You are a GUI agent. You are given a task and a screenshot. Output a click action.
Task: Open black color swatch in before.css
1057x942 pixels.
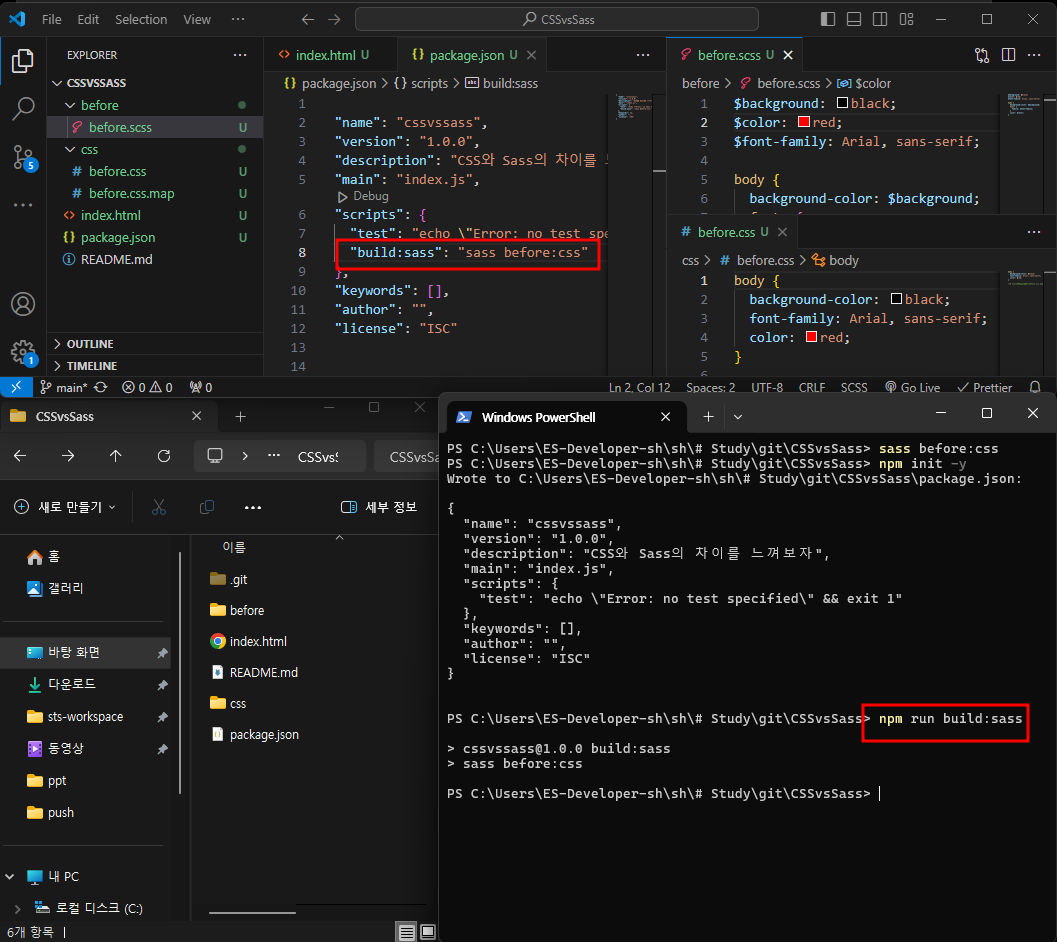tap(897, 299)
